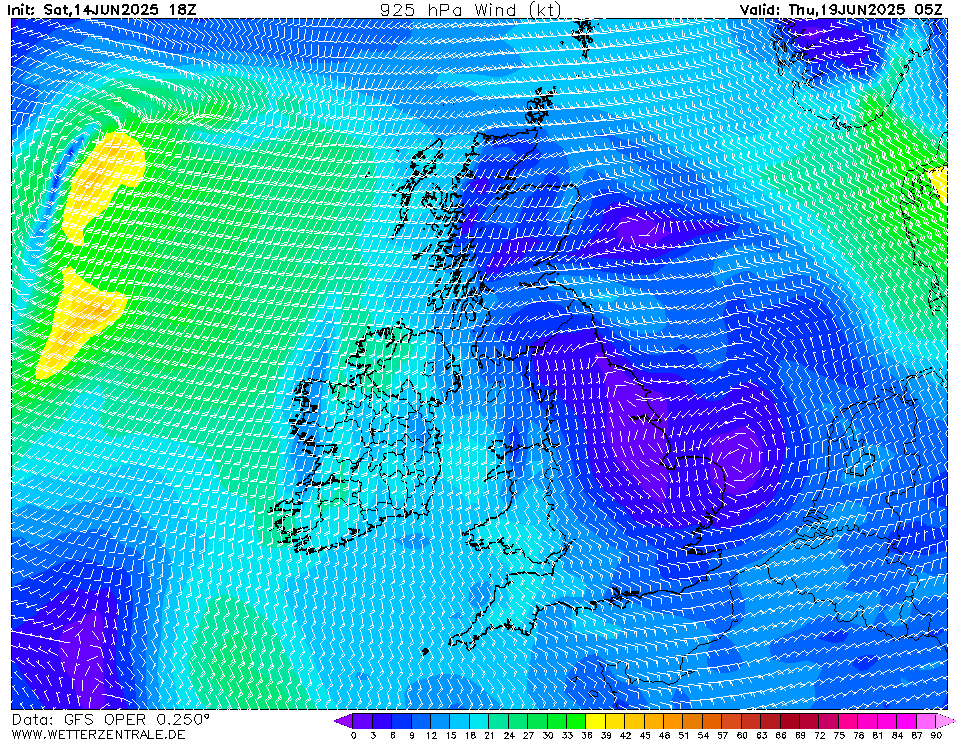The height and width of the screenshot is (741, 959).
Task: Select the magenta swatch between 84 and 87
Action: coord(906,721)
